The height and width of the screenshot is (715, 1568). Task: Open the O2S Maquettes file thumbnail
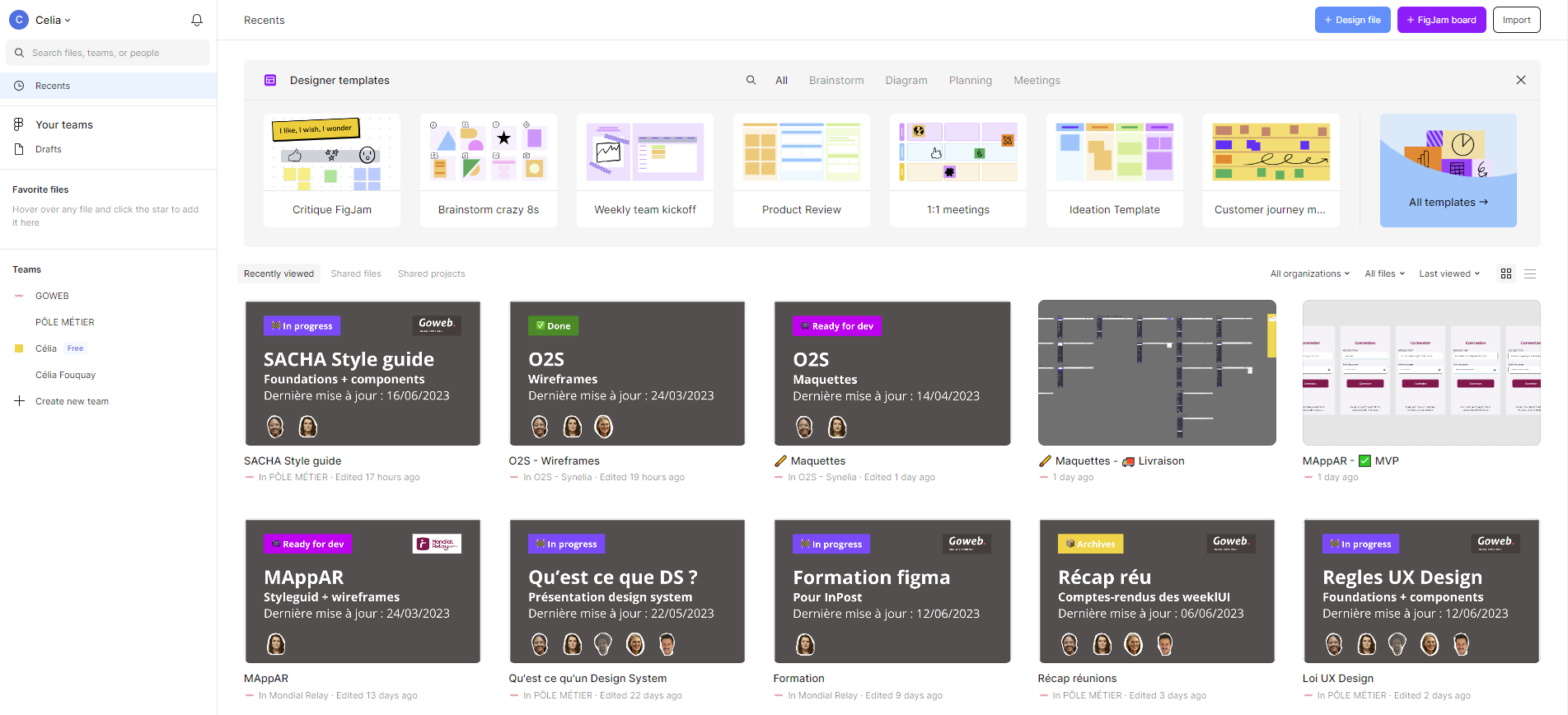point(892,373)
